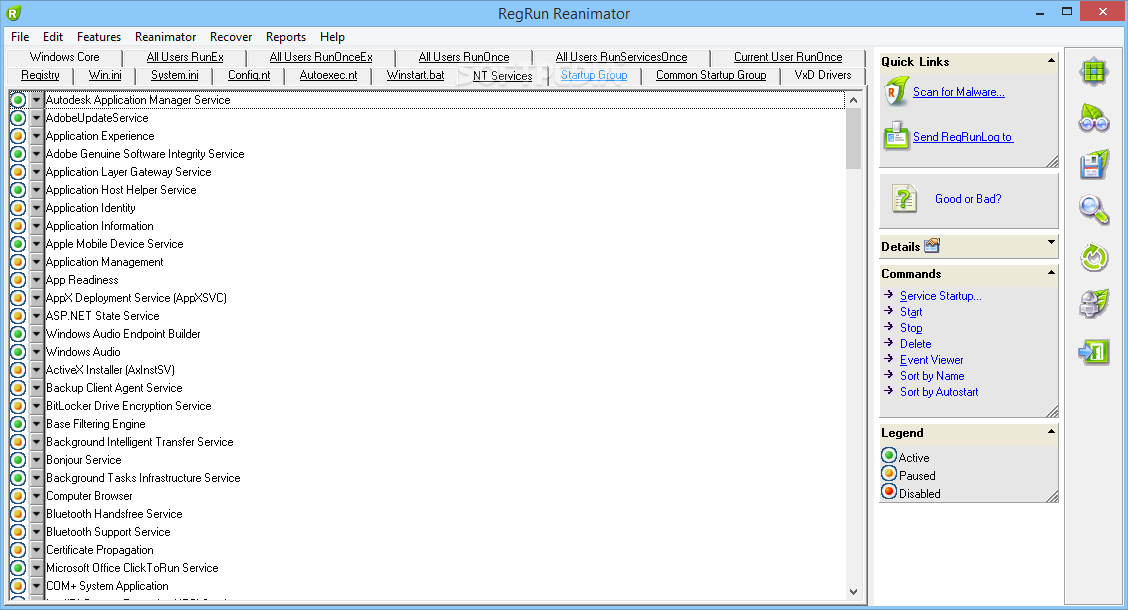Image resolution: width=1128 pixels, height=610 pixels.
Task: Click the printer with leaf icon
Action: (1093, 304)
